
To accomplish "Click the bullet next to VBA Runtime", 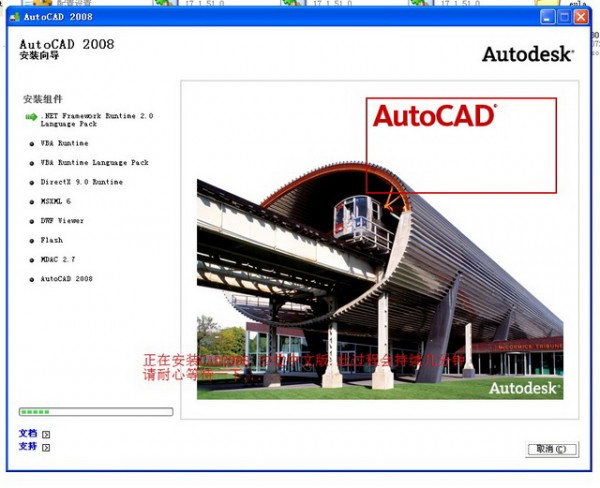I will click(x=32, y=143).
